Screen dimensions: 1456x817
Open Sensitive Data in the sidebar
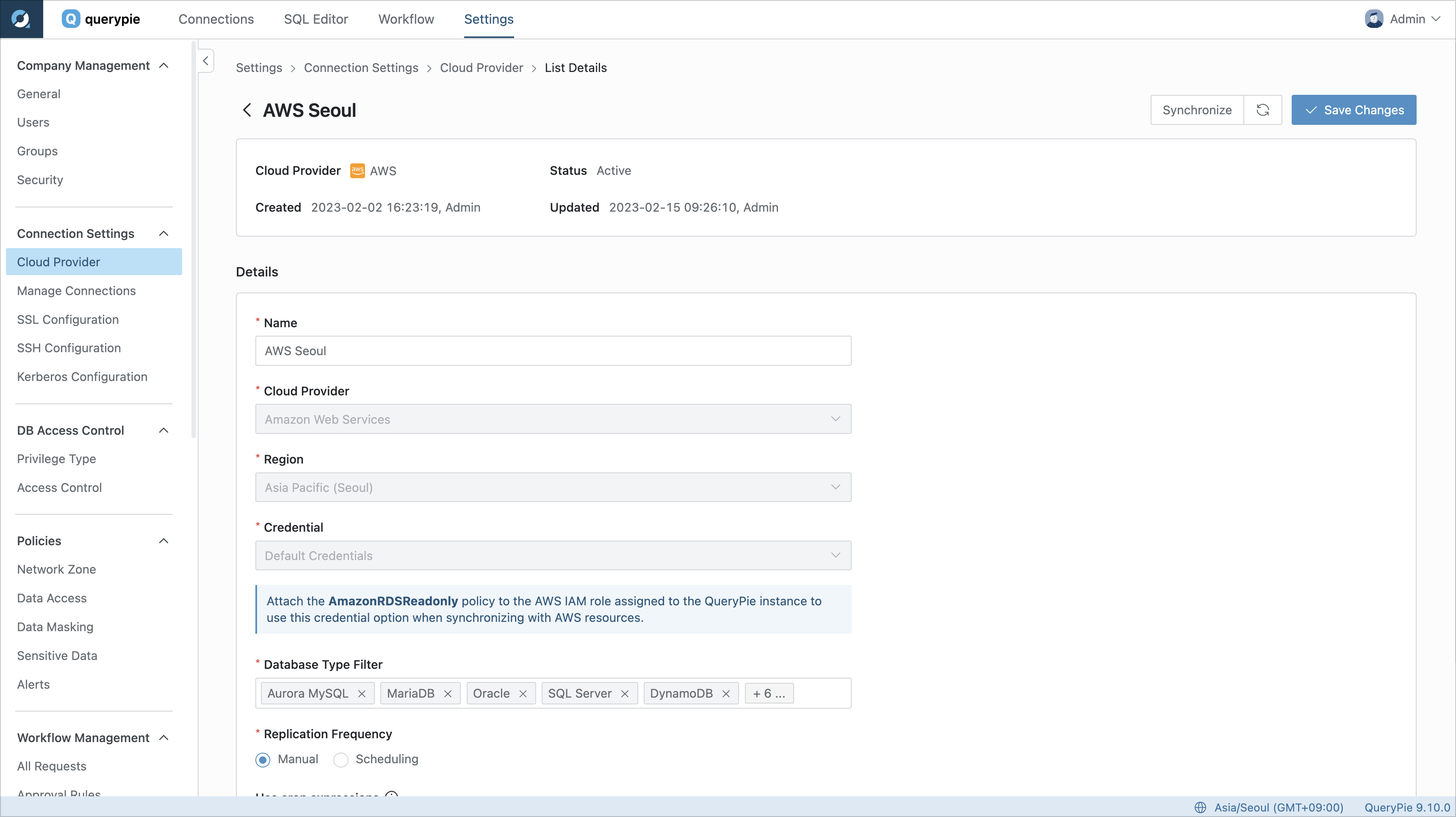click(x=57, y=655)
